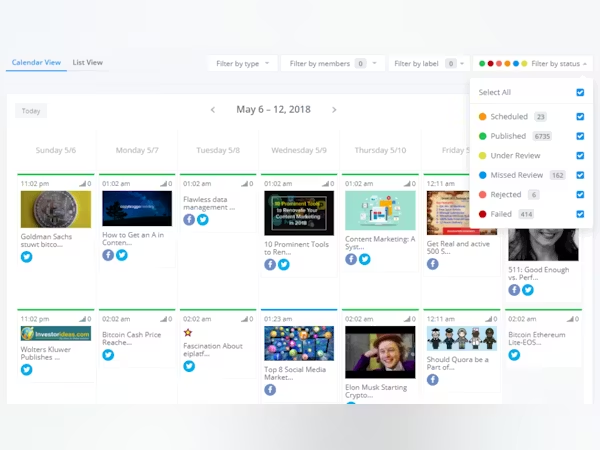
Task: Click Facebook icon on Top 8 Social Media post
Action: 270,390
